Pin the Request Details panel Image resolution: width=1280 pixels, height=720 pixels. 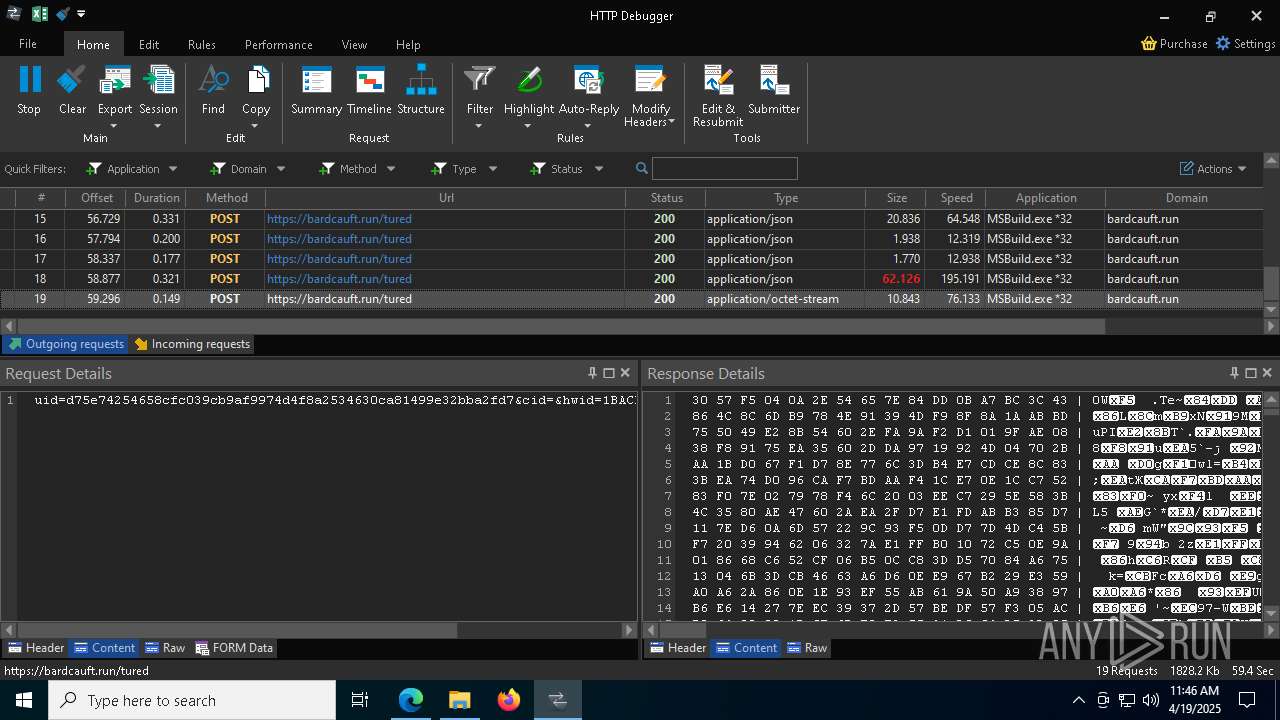pyautogui.click(x=592, y=373)
